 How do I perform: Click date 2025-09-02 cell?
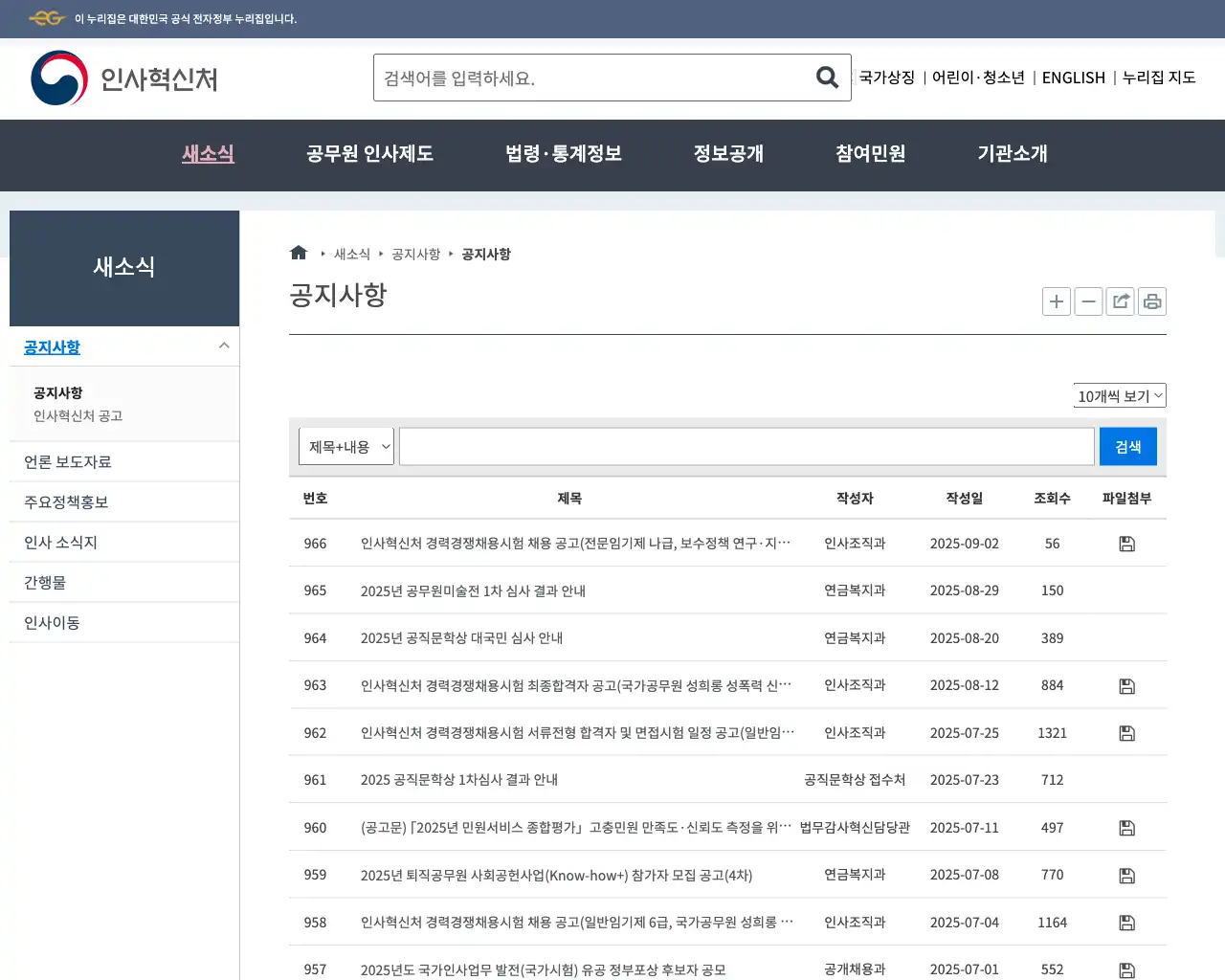click(965, 544)
